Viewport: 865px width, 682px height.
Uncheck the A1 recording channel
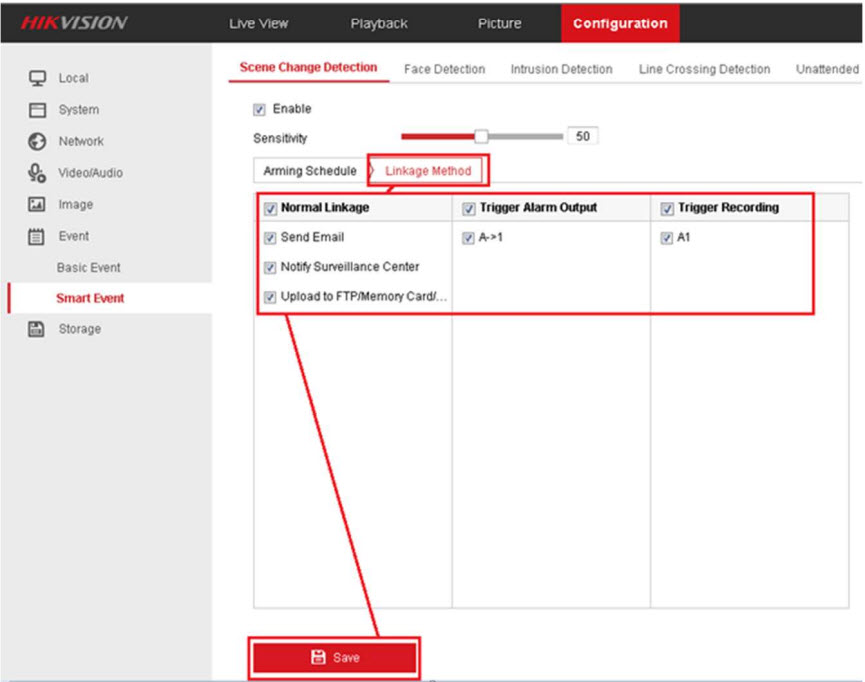click(667, 238)
